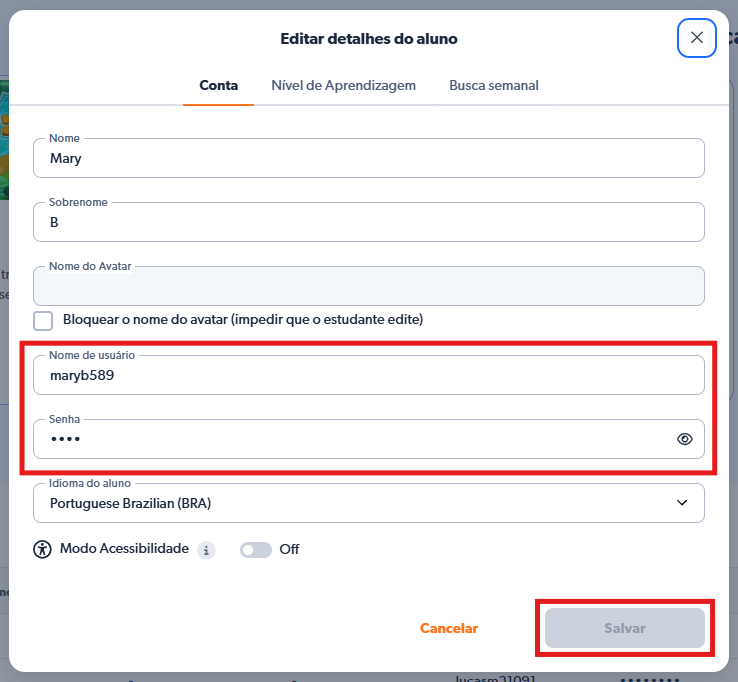Click into the Sobrenome field

(368, 222)
